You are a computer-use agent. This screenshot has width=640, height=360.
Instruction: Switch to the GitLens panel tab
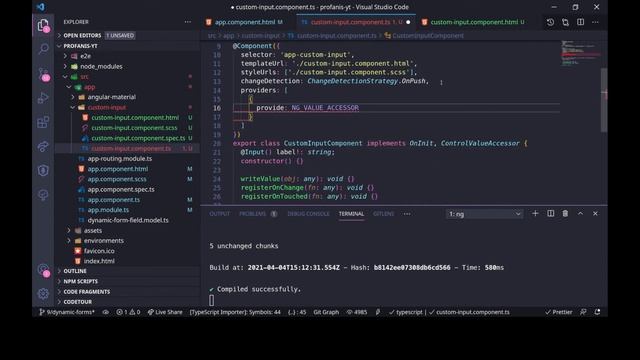click(383, 214)
